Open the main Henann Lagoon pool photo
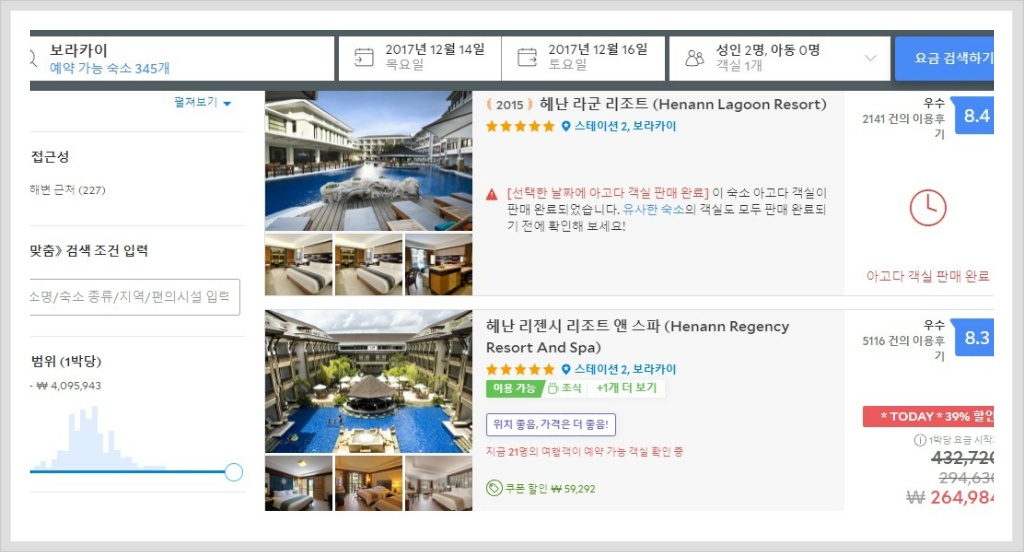Screen dimensions: 1024x552 pyautogui.click(x=368, y=161)
